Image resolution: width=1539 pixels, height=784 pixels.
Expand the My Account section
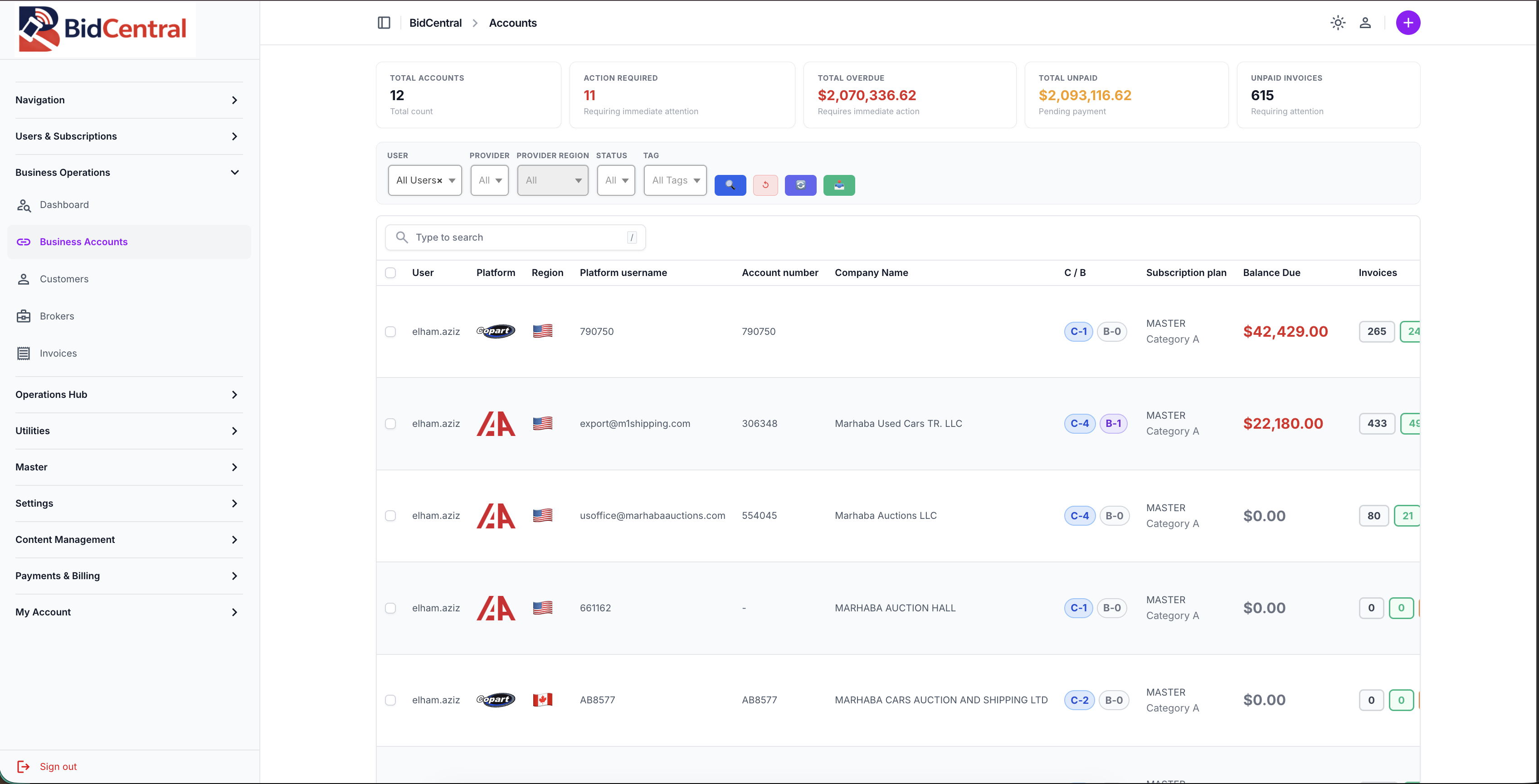[129, 612]
